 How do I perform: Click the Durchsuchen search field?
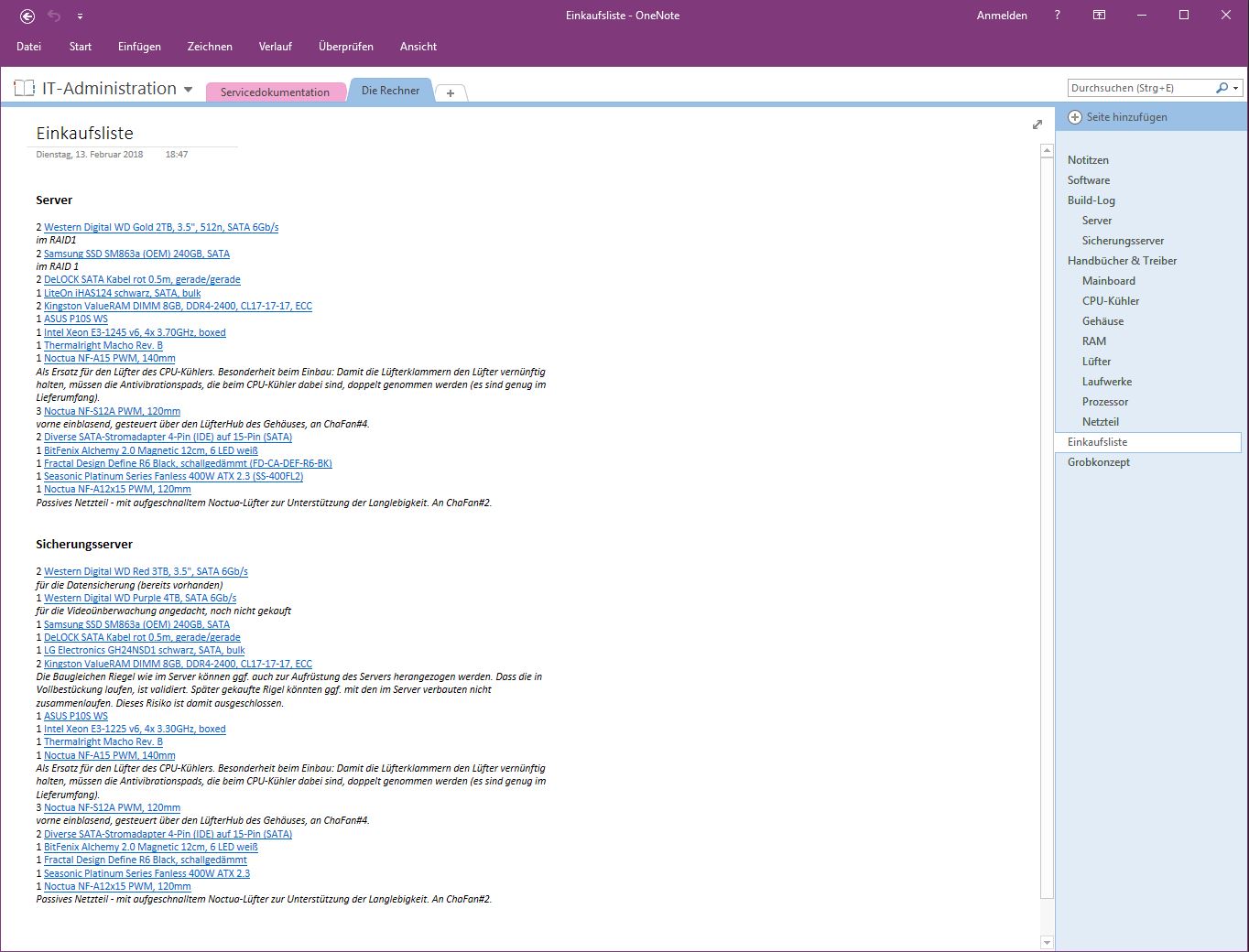pyautogui.click(x=1140, y=88)
